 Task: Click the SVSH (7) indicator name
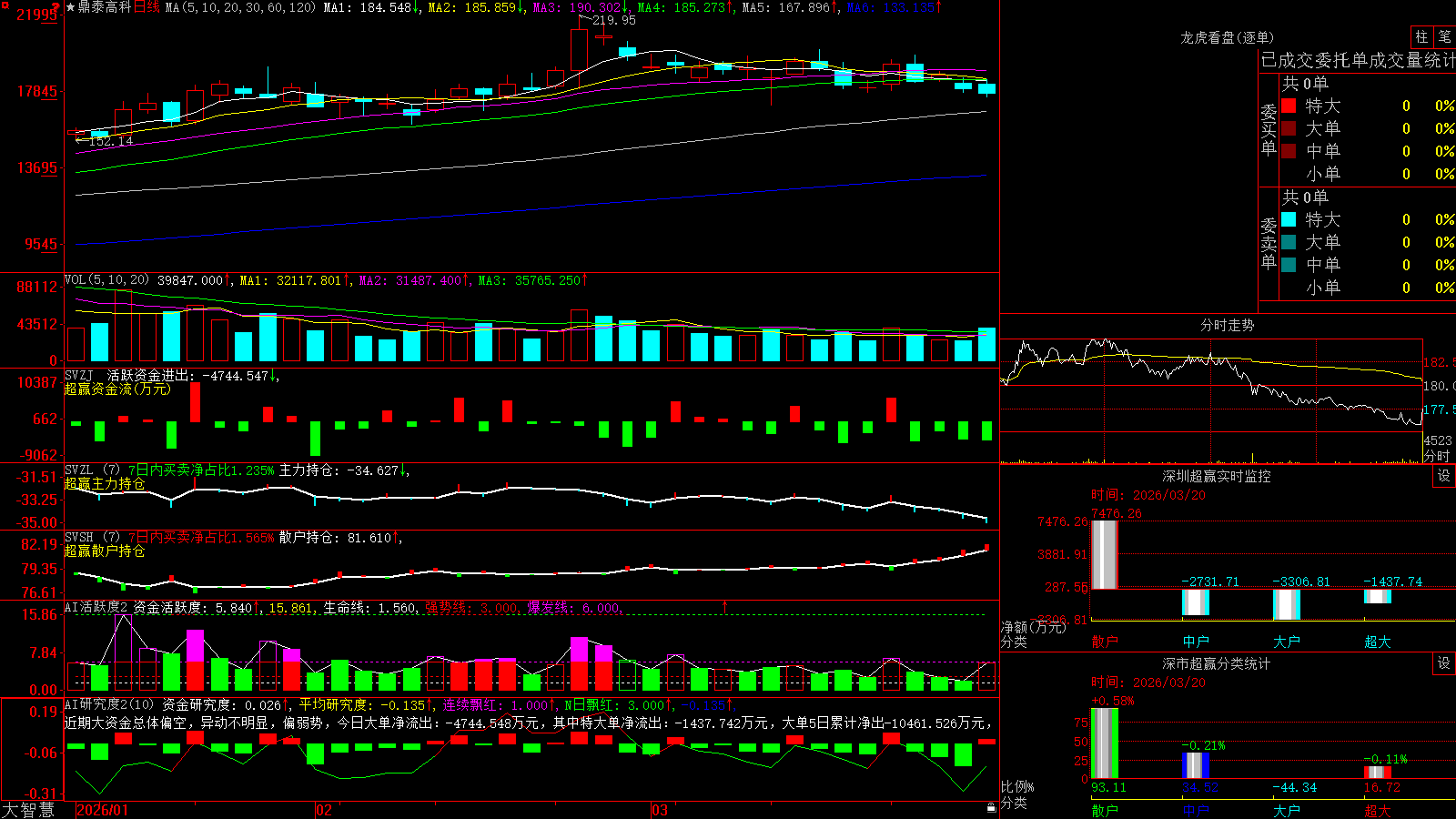[92, 538]
